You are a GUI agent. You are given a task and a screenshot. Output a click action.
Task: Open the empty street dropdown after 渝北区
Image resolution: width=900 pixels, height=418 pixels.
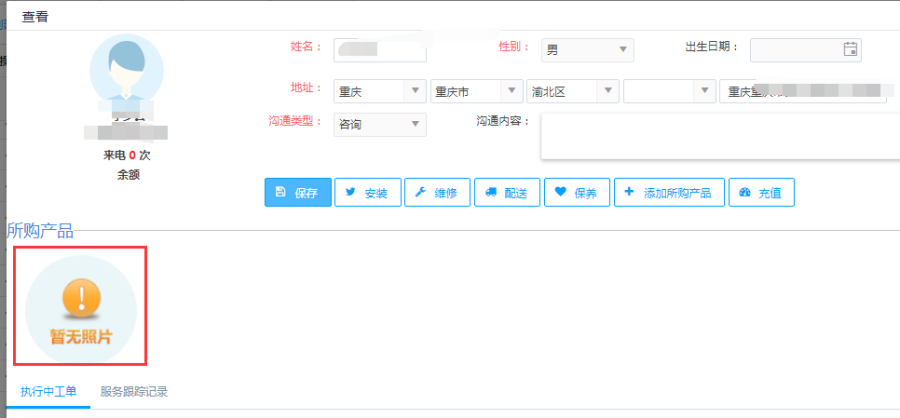pyautogui.click(x=669, y=91)
